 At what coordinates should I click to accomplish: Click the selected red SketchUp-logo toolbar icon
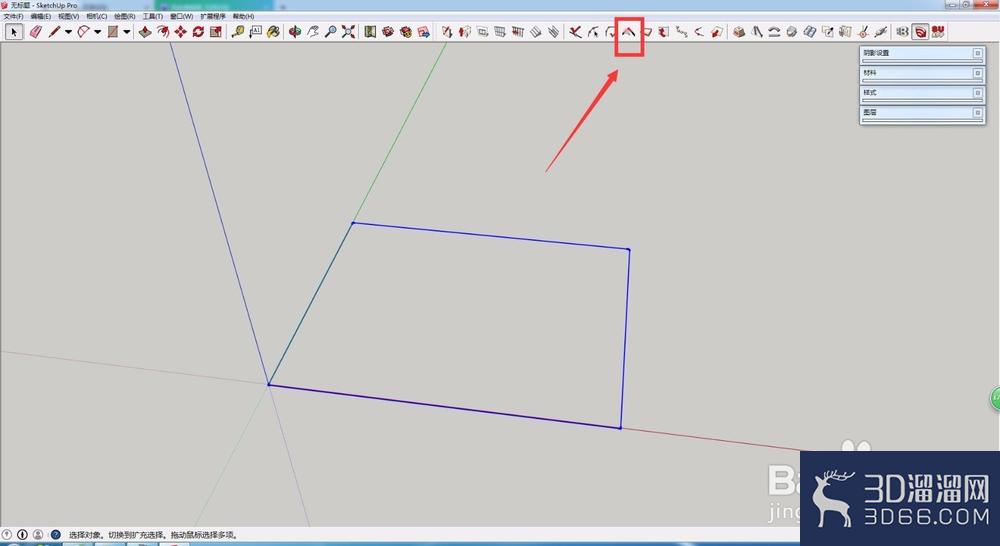(x=920, y=31)
